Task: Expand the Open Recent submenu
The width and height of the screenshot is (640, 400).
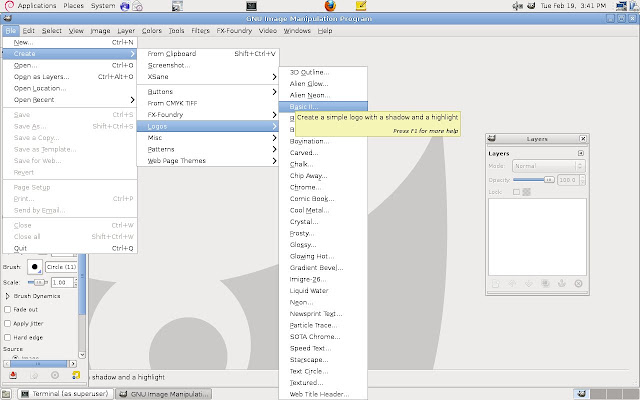Action: [x=70, y=100]
